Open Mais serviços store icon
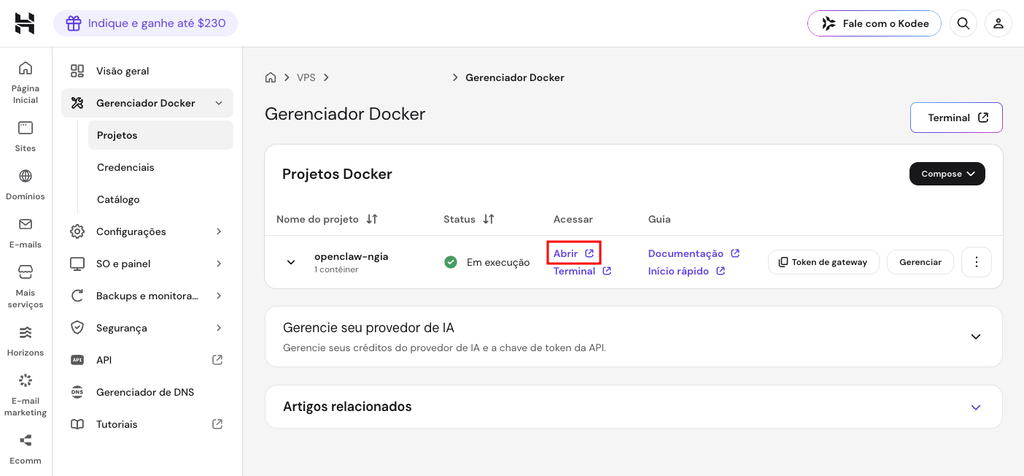This screenshot has width=1024, height=476. [x=25, y=272]
